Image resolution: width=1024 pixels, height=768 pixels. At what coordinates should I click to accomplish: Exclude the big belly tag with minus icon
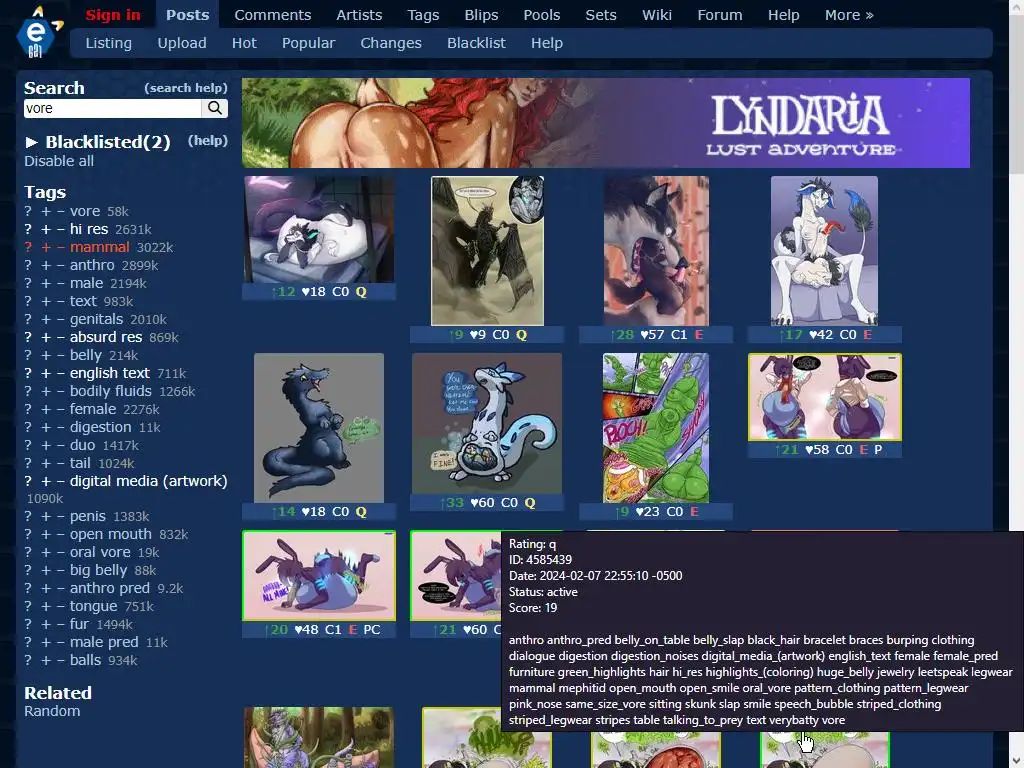coord(60,570)
